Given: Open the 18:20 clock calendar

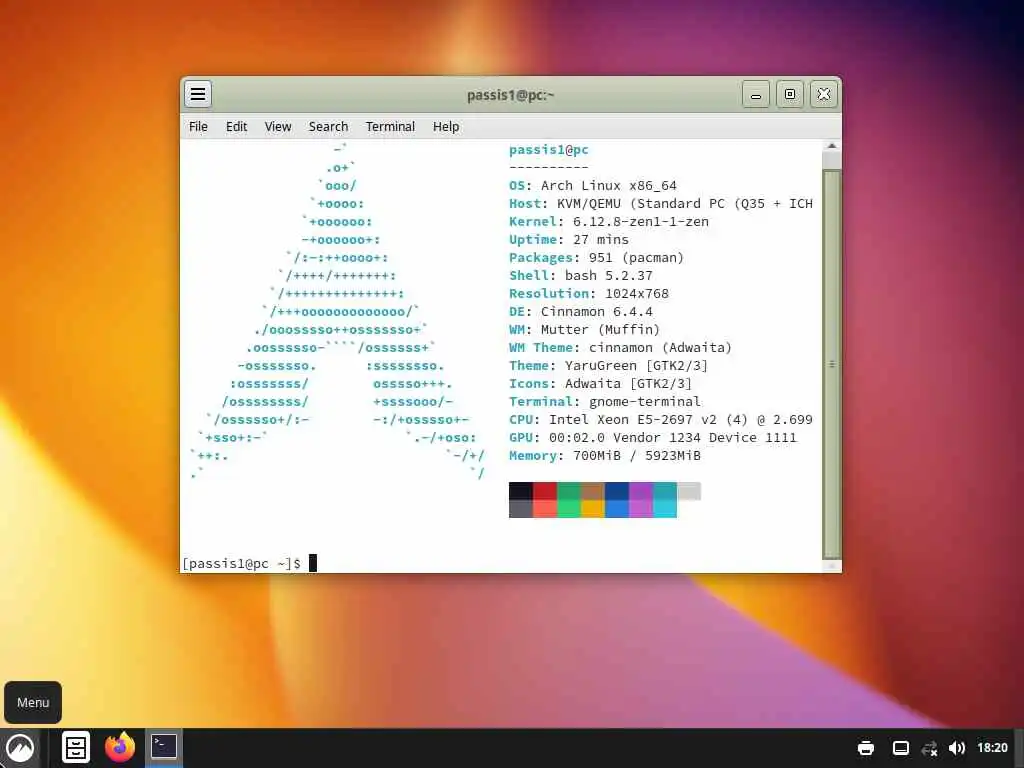Looking at the screenshot, I should 992,748.
